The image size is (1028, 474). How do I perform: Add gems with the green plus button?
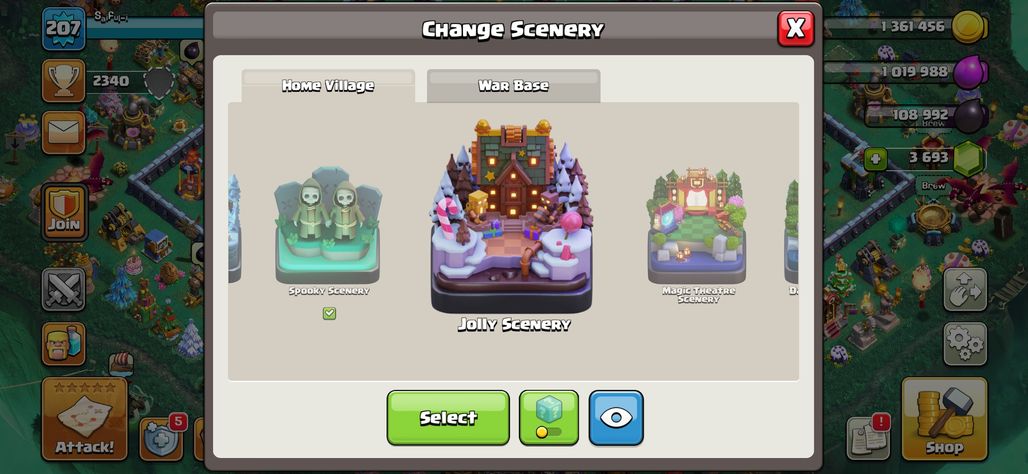875,158
